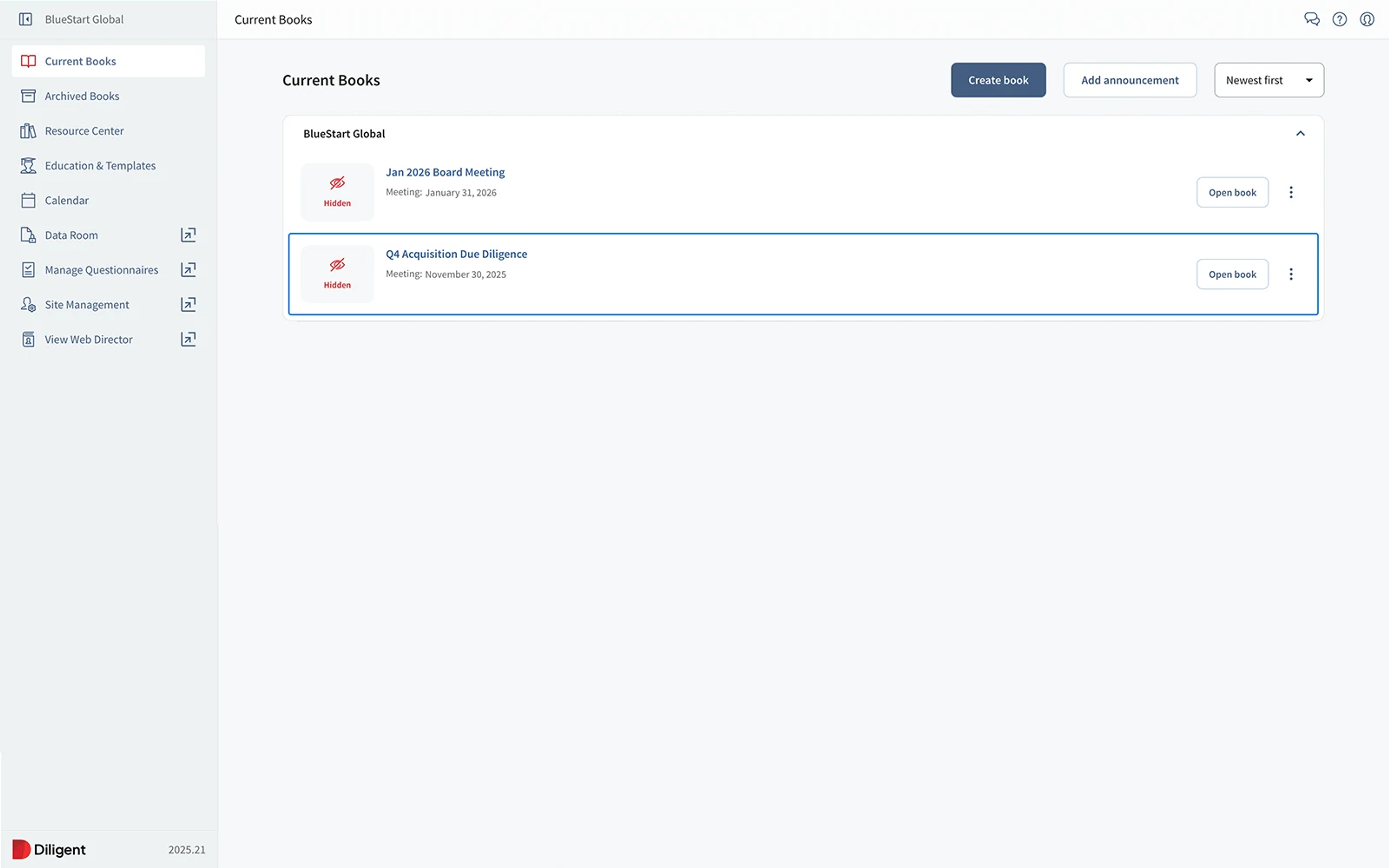Click the Add announcement button
Screen dimensions: 1389x868
pos(1130,80)
